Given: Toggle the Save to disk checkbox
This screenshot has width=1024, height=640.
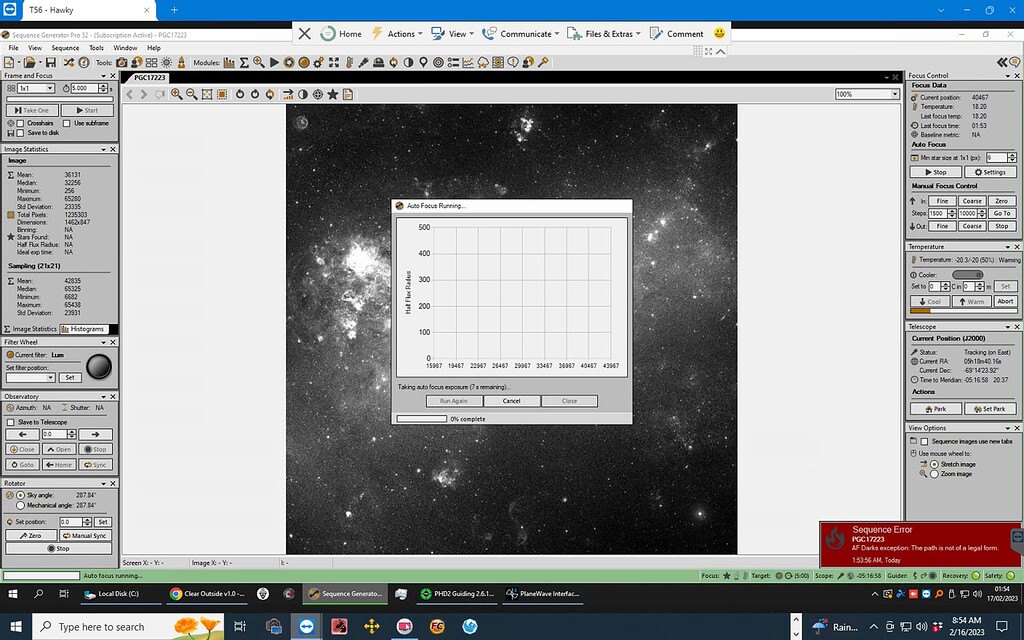Looking at the screenshot, I should (x=20, y=133).
